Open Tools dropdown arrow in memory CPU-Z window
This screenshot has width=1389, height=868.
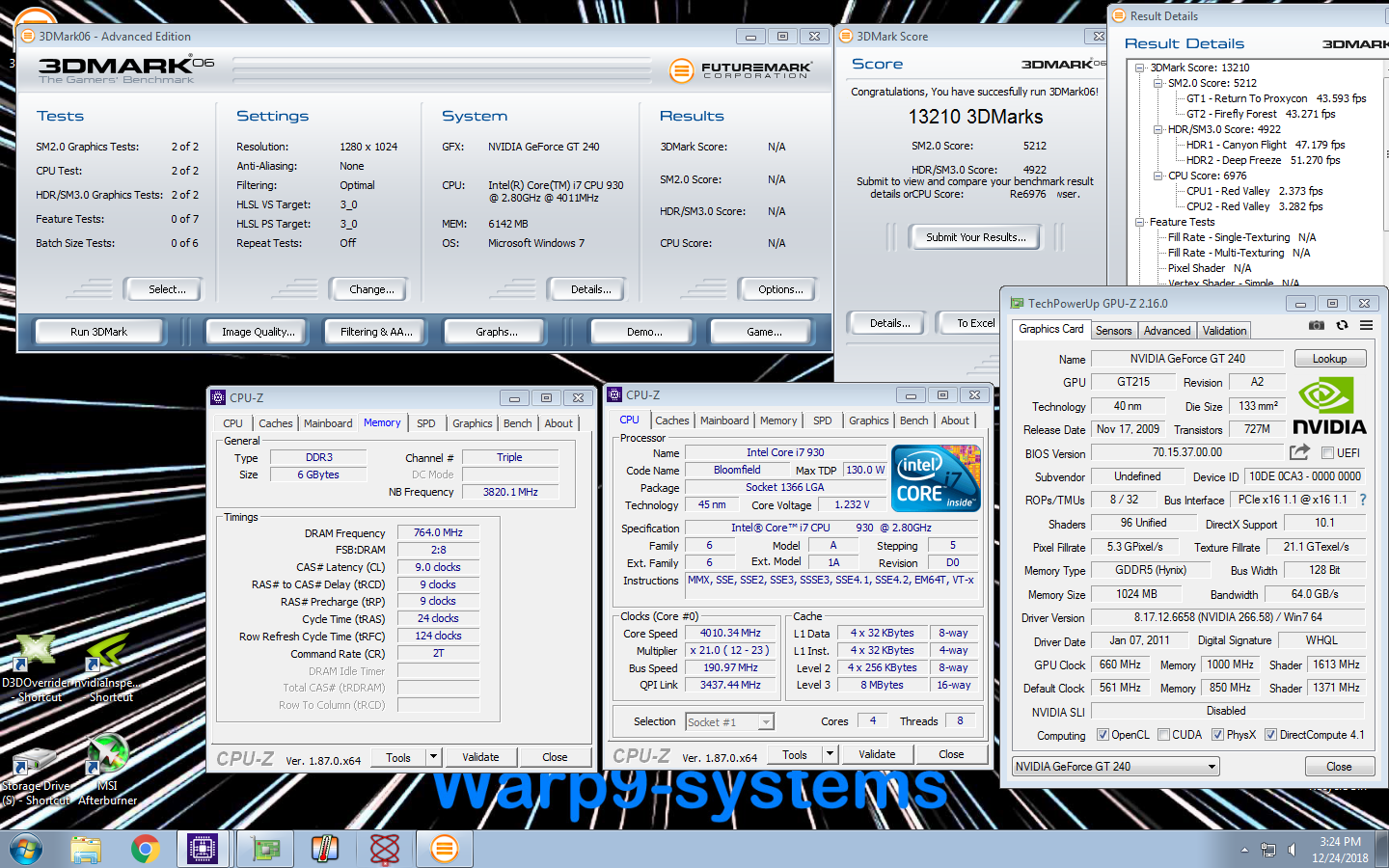pos(433,757)
